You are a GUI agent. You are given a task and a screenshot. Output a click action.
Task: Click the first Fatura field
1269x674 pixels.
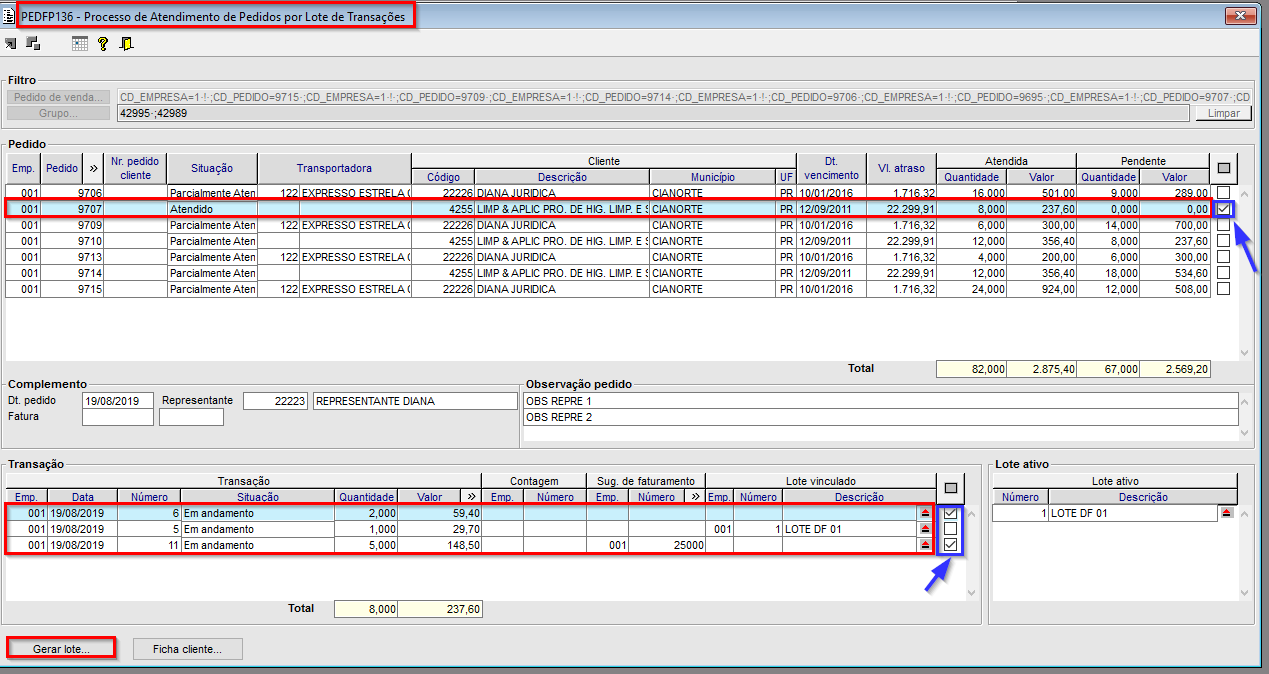(118, 417)
